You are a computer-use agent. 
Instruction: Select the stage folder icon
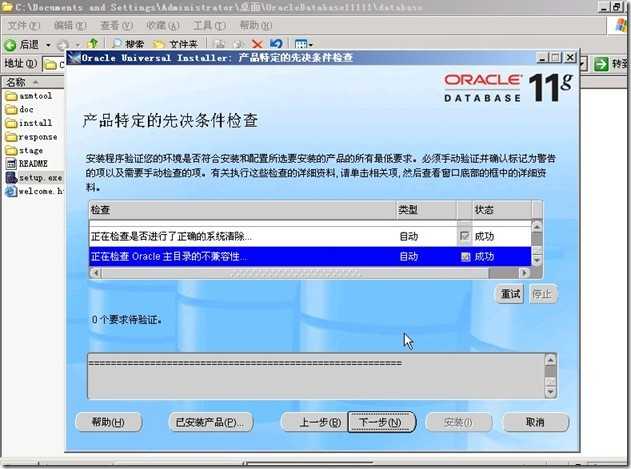pos(11,151)
